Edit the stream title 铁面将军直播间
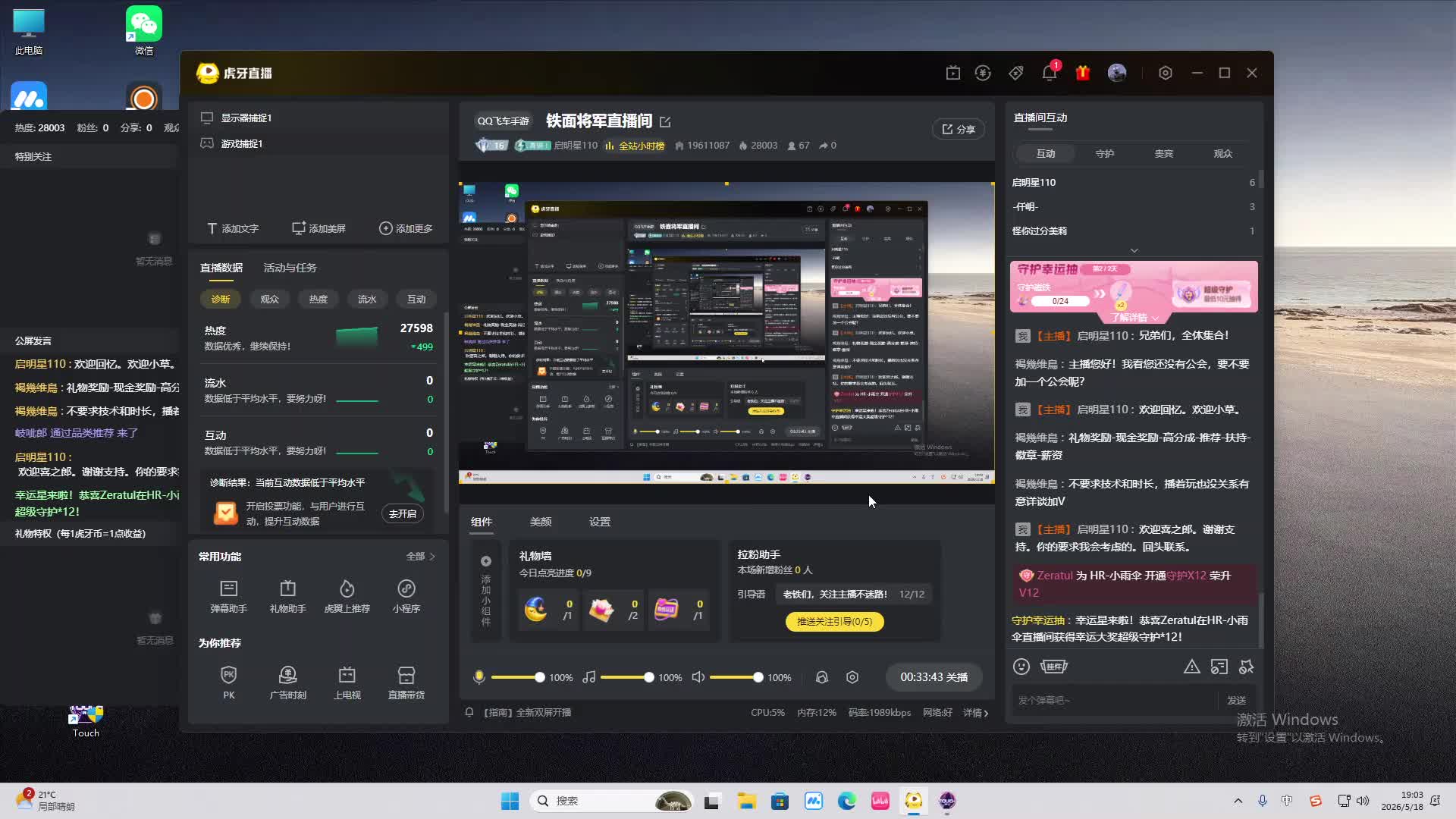The image size is (1456, 819). (665, 122)
